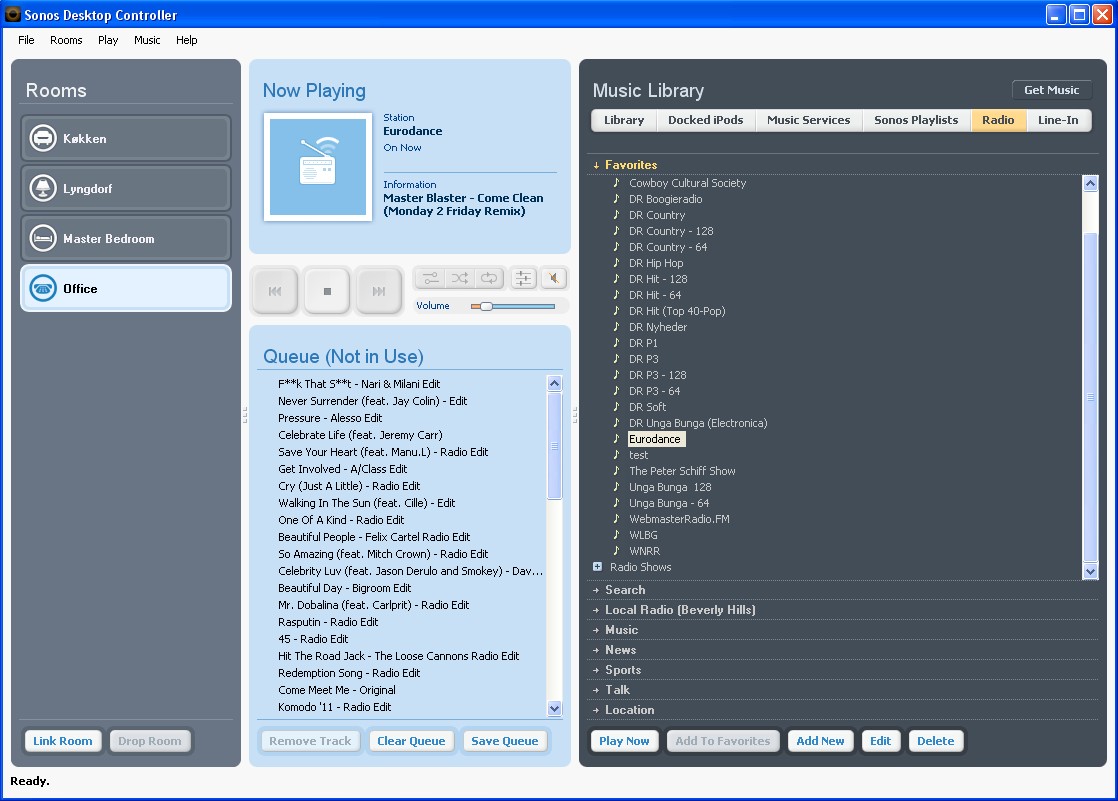The height and width of the screenshot is (801, 1118).
Task: Click note icon beside DR Hip Hop
Action: point(617,262)
